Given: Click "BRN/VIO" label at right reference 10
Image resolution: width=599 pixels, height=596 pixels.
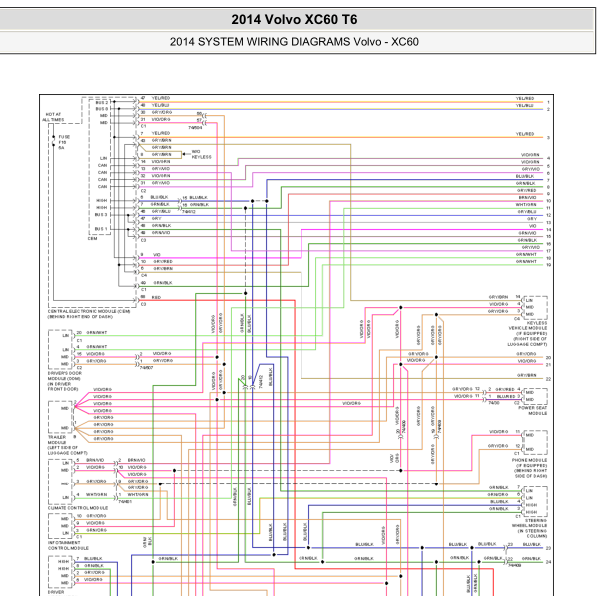Looking at the screenshot, I should (528, 198).
